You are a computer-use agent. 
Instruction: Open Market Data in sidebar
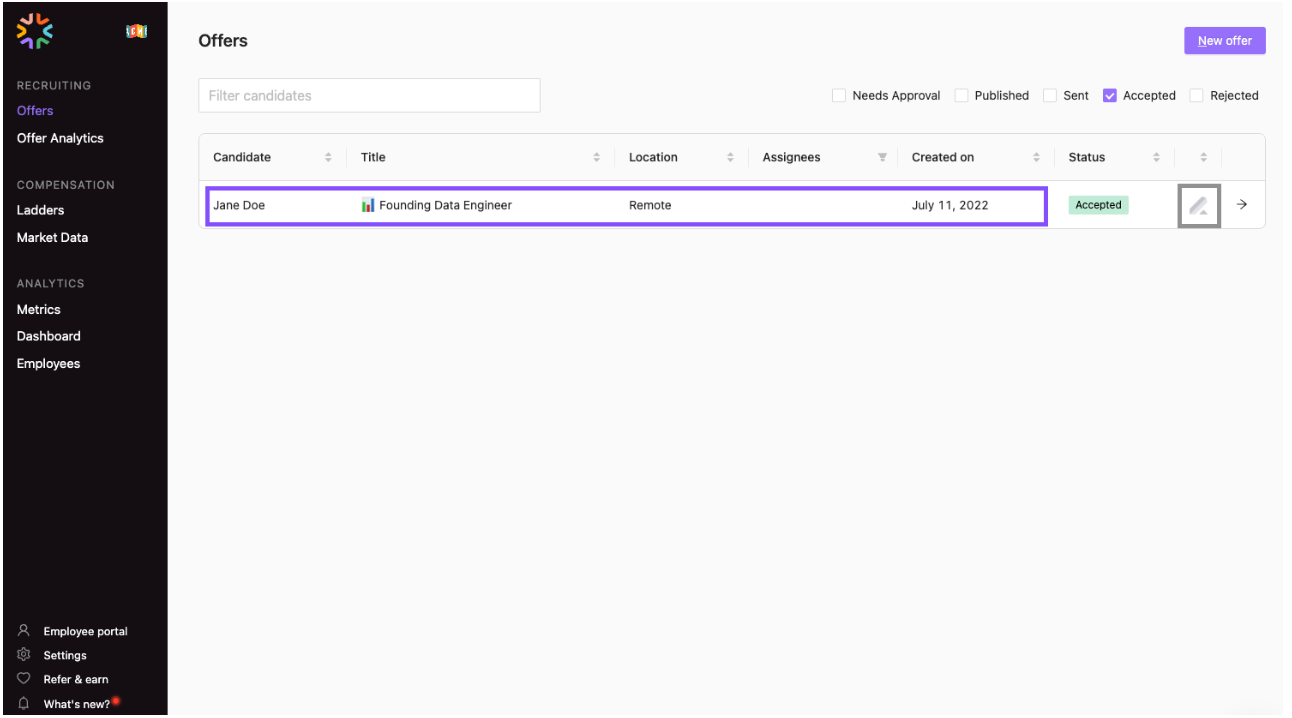pyautogui.click(x=52, y=237)
